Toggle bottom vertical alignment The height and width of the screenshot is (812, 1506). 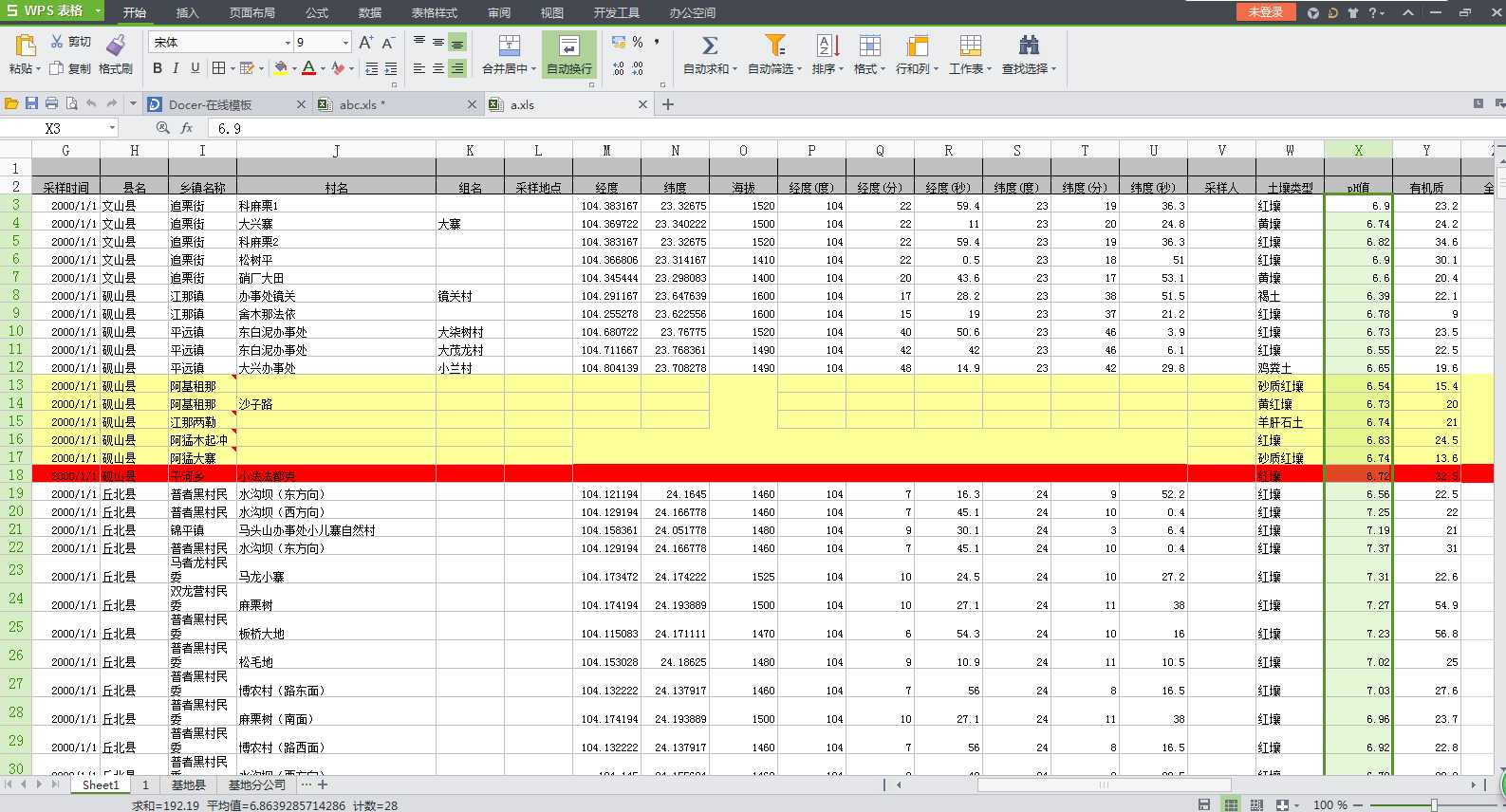point(457,43)
